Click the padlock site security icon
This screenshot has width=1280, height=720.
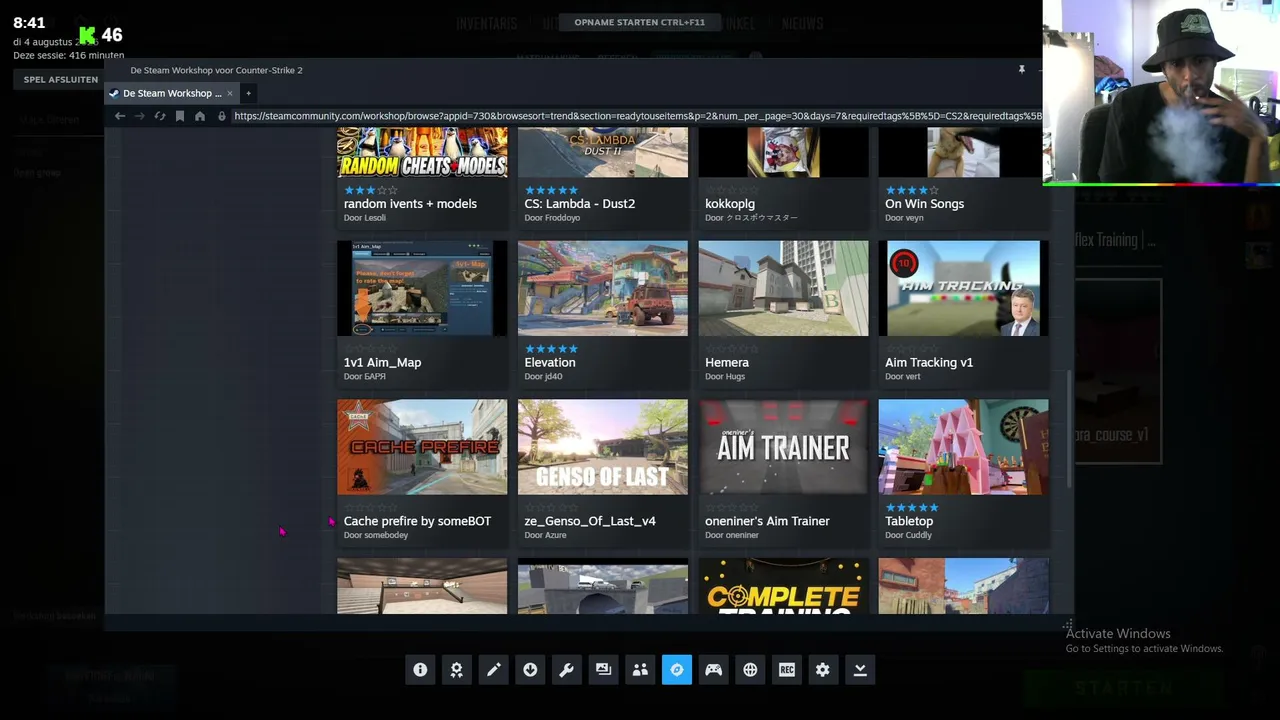pos(222,116)
